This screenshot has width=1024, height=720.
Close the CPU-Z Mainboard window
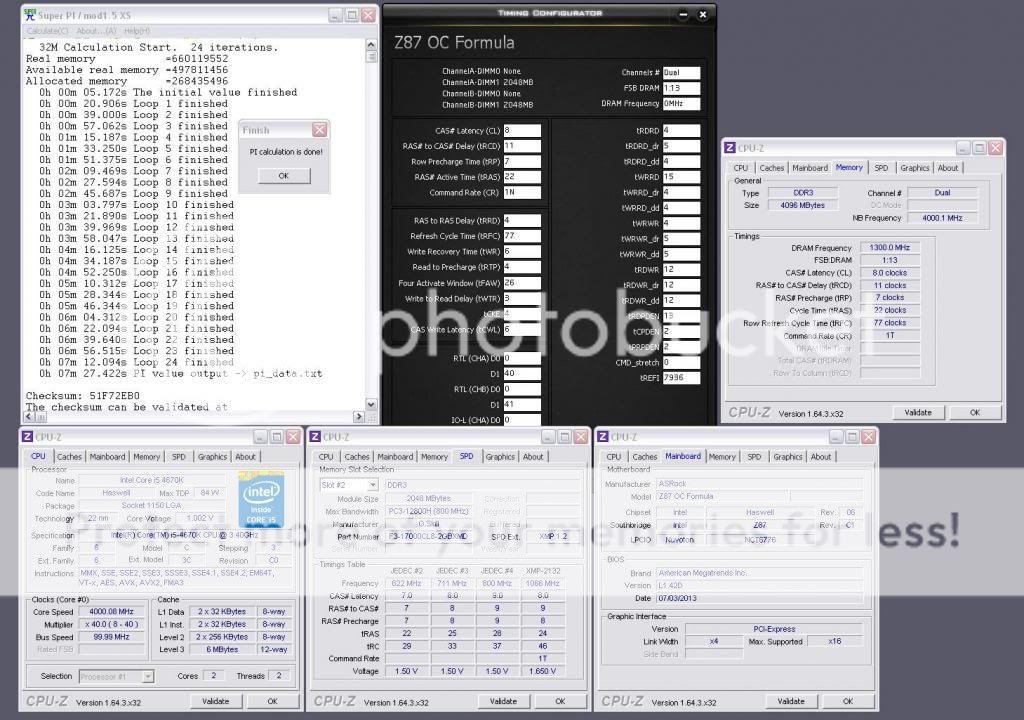tap(869, 437)
